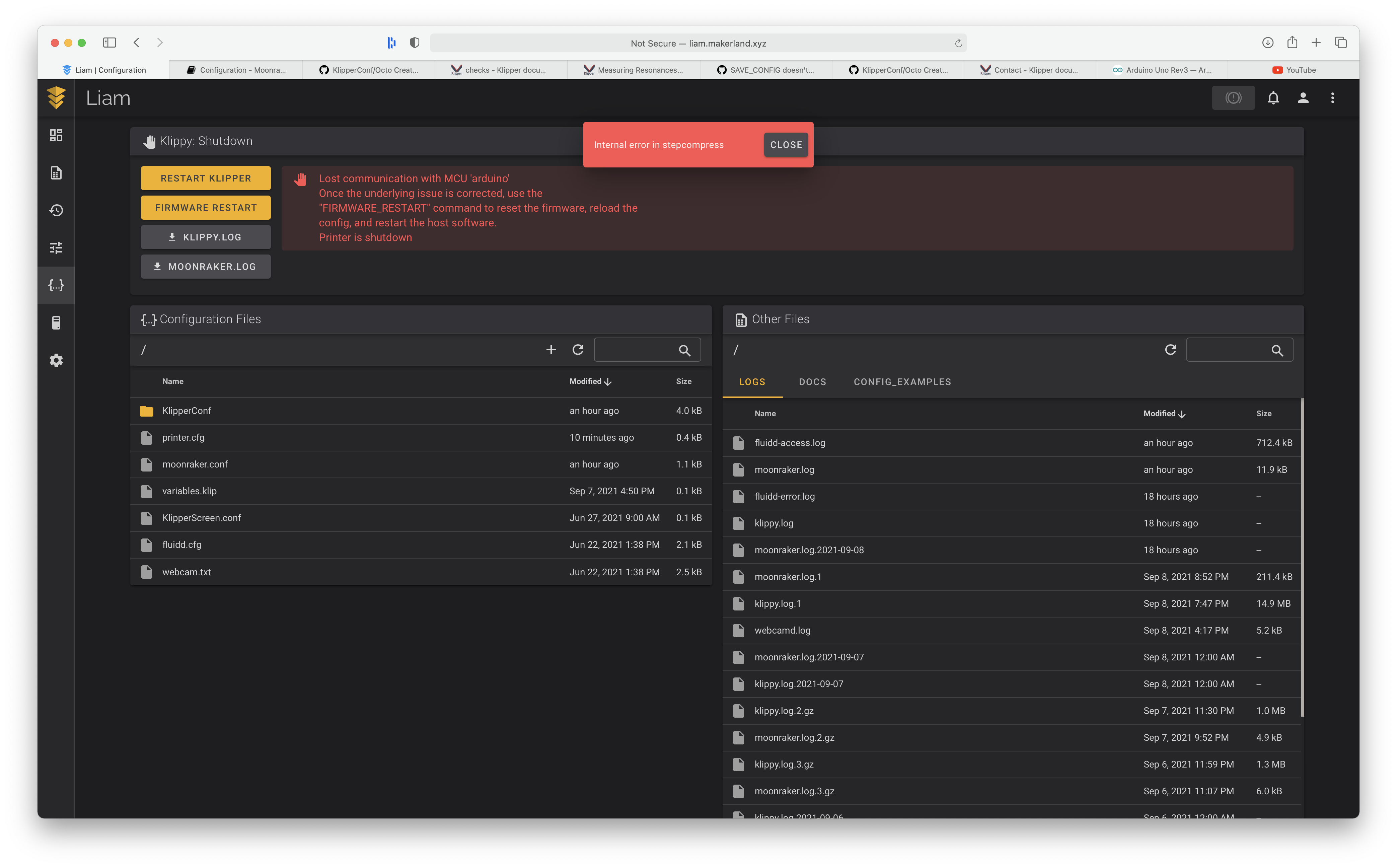Open the KlipperConf folder

[421, 411]
